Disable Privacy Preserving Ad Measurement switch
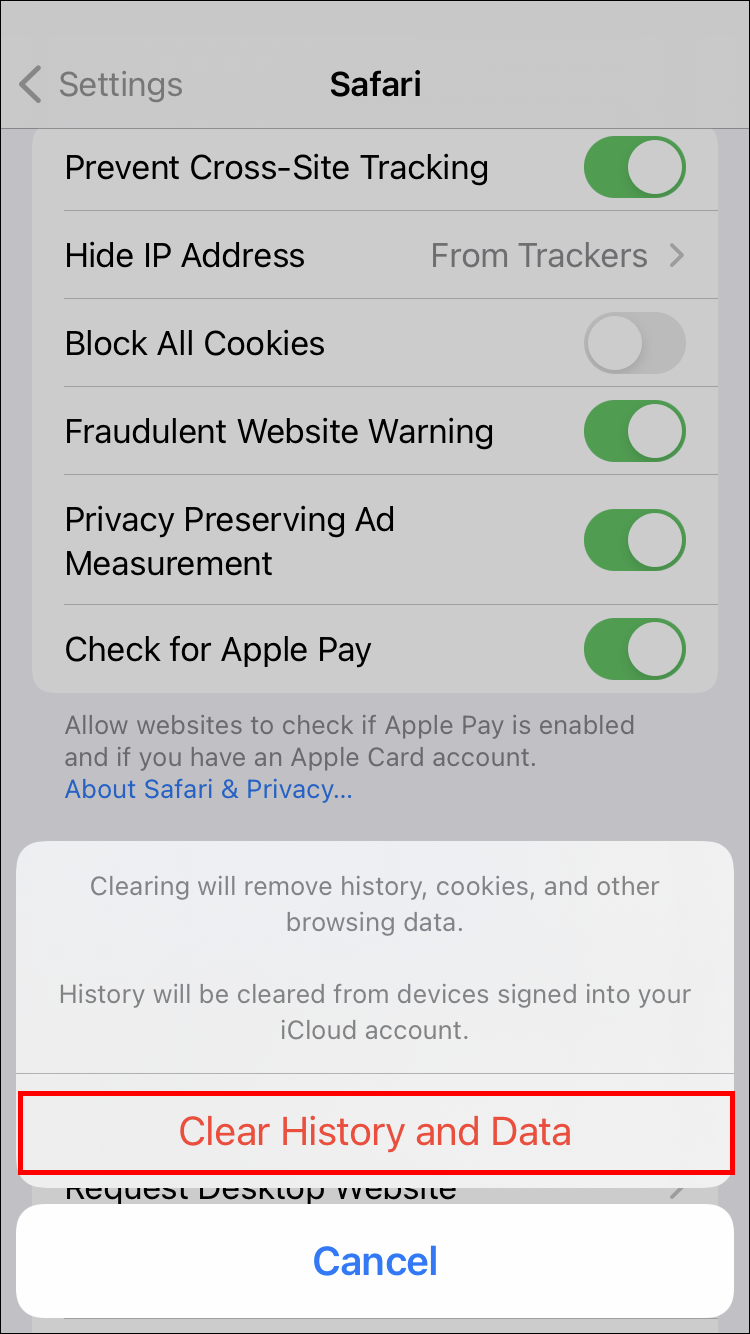 tap(635, 541)
